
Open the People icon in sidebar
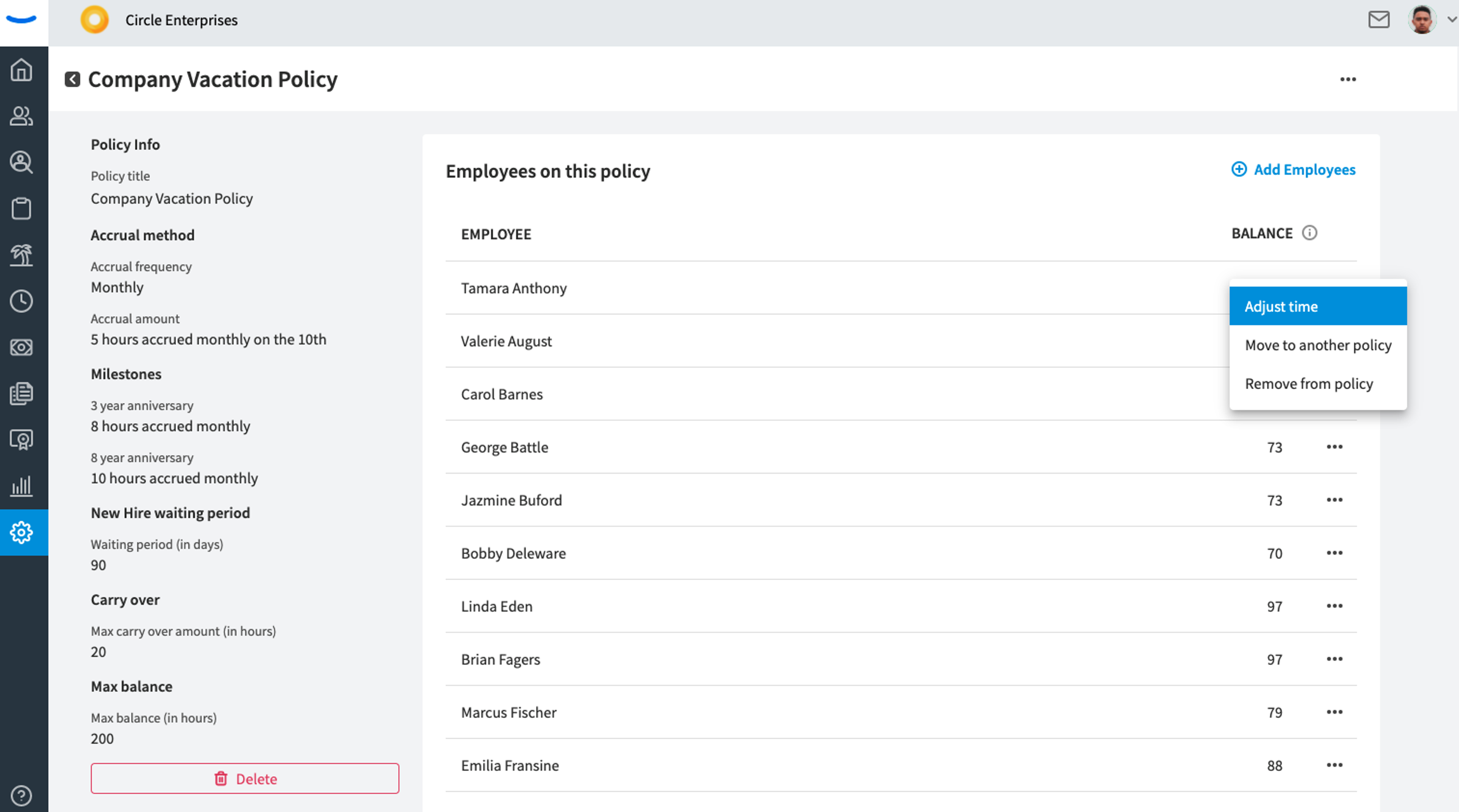pos(22,116)
